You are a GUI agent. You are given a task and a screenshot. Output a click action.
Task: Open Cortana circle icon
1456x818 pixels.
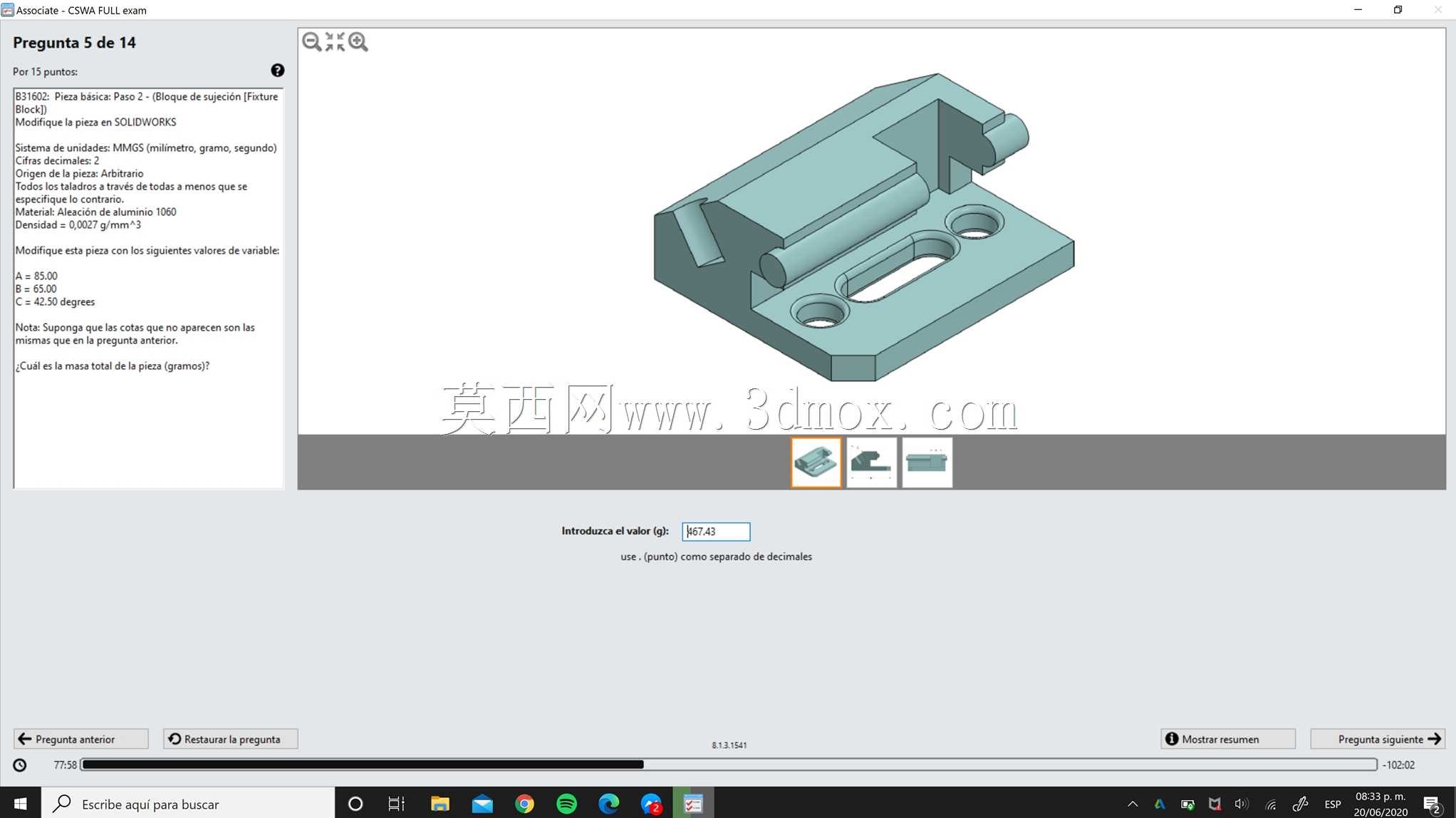point(355,804)
